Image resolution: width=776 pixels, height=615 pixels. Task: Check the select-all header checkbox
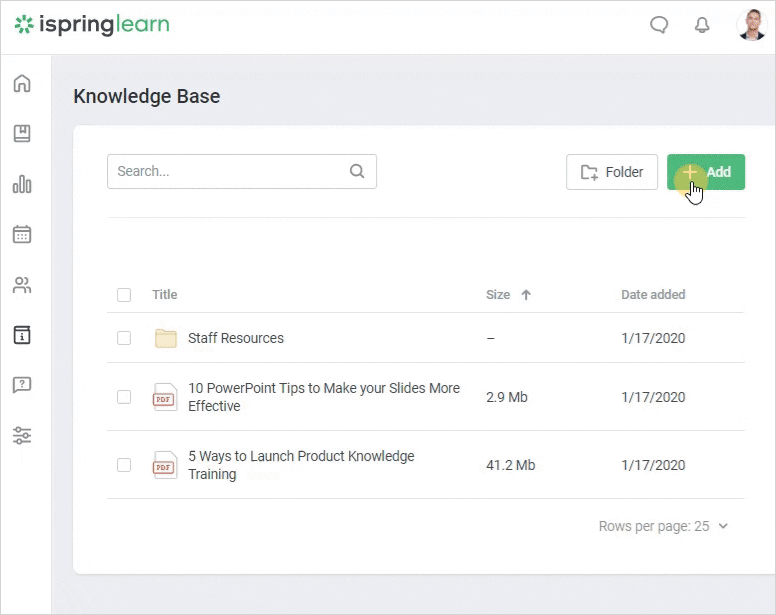[x=124, y=295]
